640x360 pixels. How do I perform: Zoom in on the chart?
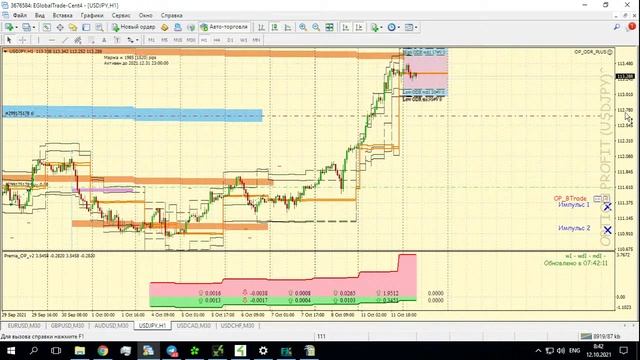click(x=303, y=27)
